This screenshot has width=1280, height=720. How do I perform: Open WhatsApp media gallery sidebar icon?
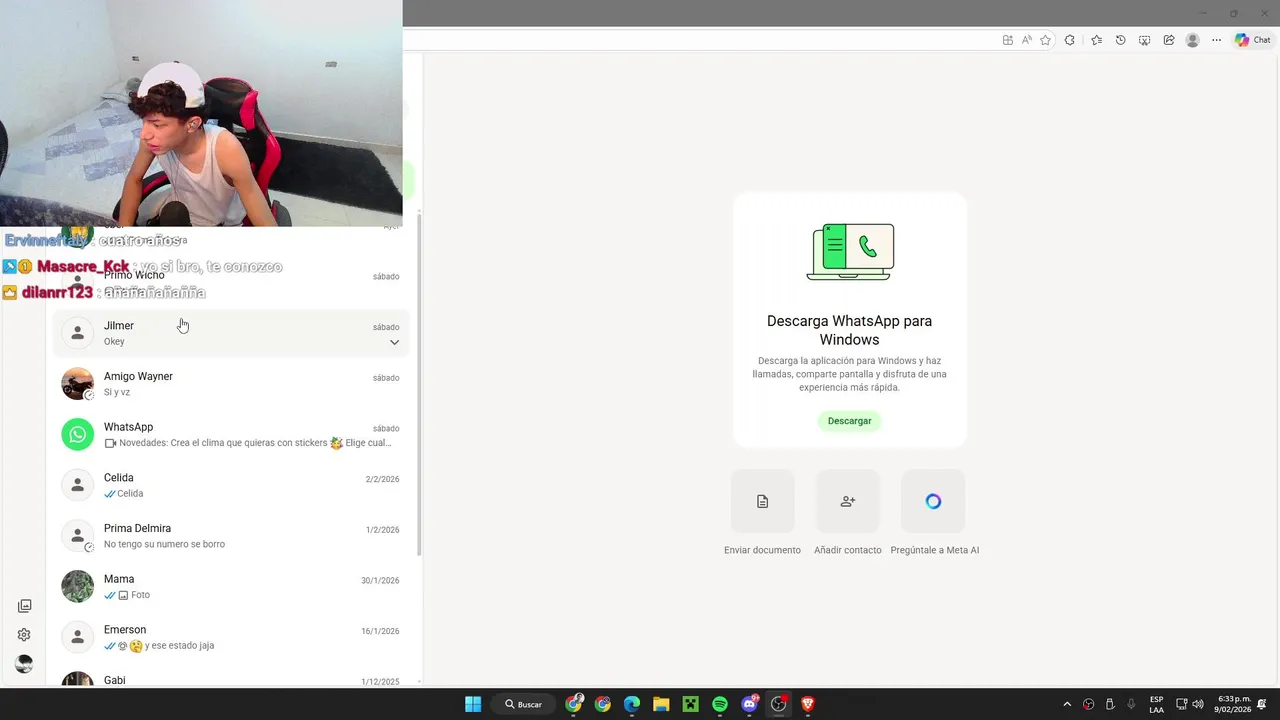24,606
